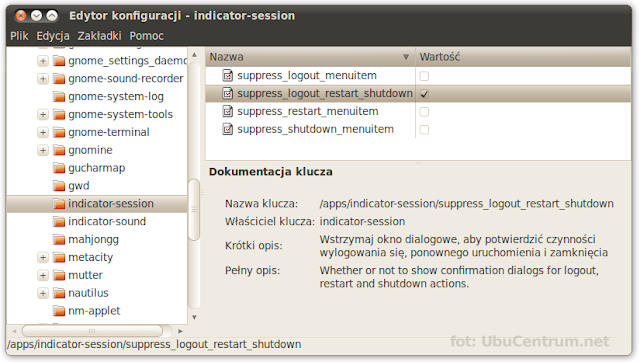Click the suppress_logout_restart_shutdown key icon

click(x=227, y=93)
